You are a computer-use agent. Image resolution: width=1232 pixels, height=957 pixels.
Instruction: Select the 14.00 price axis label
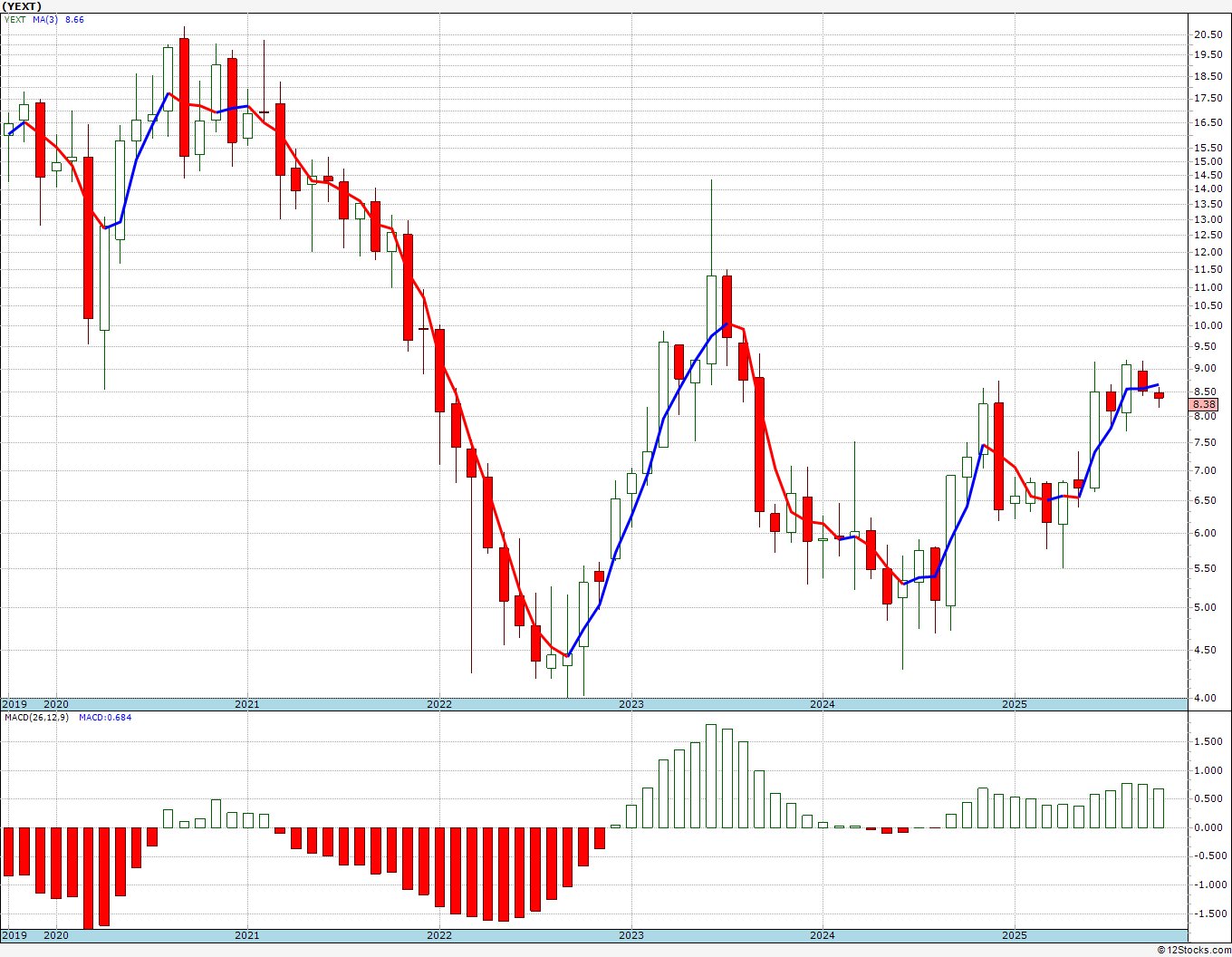coord(1208,188)
